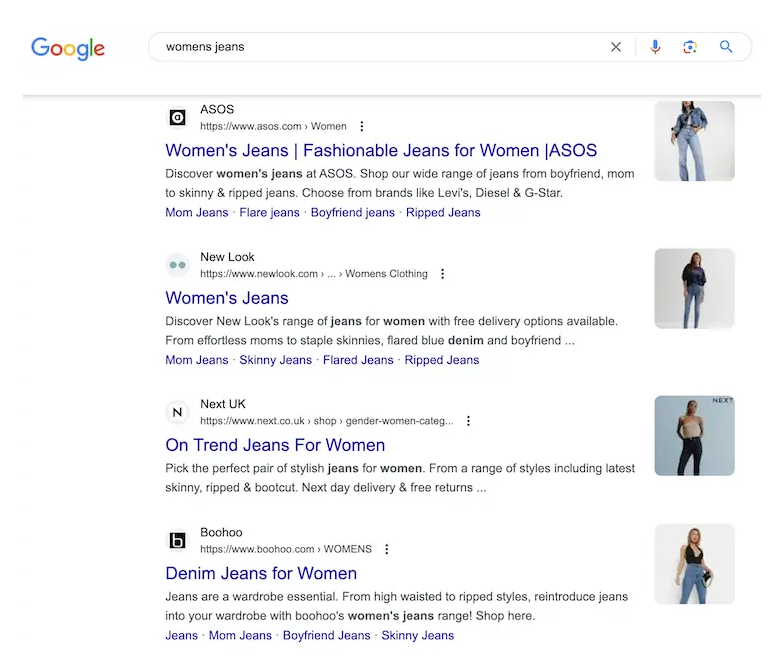Open more options for Boohoo result
This screenshot has height=657, width=771.
pyautogui.click(x=387, y=549)
